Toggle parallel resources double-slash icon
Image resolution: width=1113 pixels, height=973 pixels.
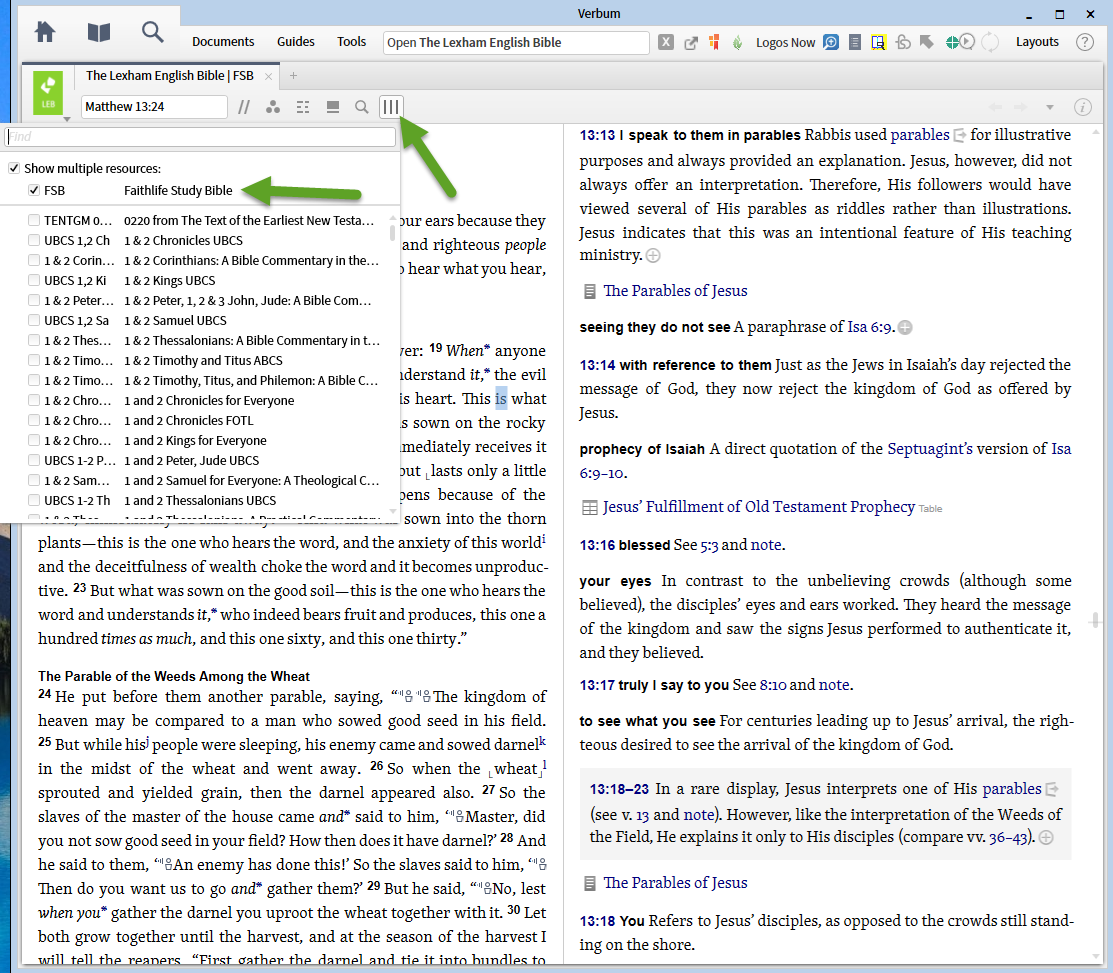[243, 107]
